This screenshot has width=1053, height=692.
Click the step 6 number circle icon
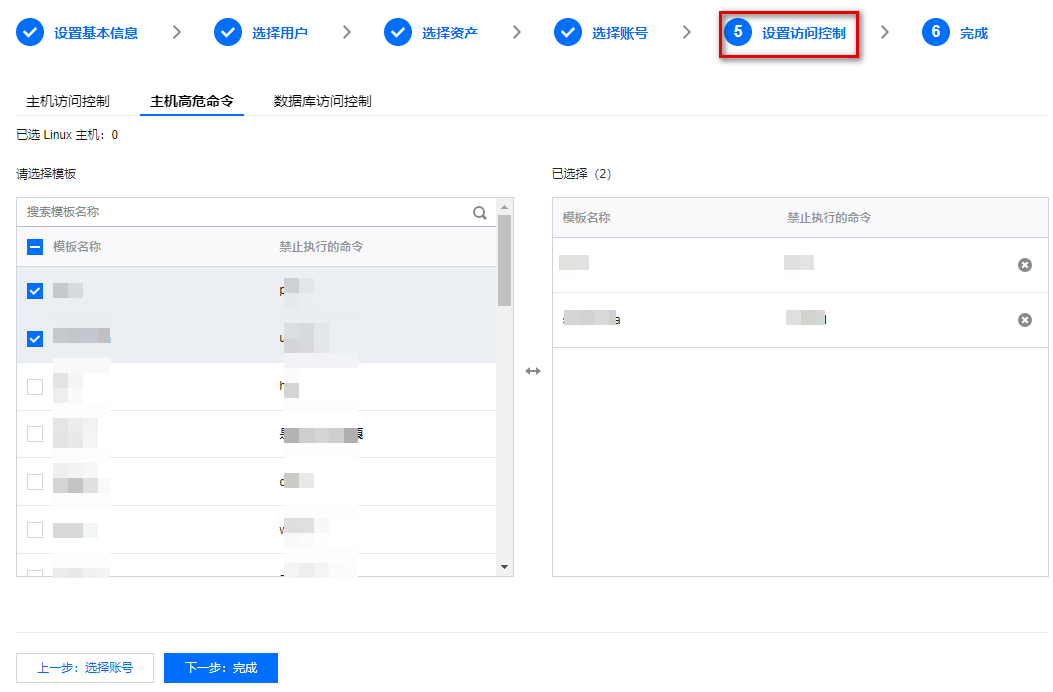tap(935, 32)
